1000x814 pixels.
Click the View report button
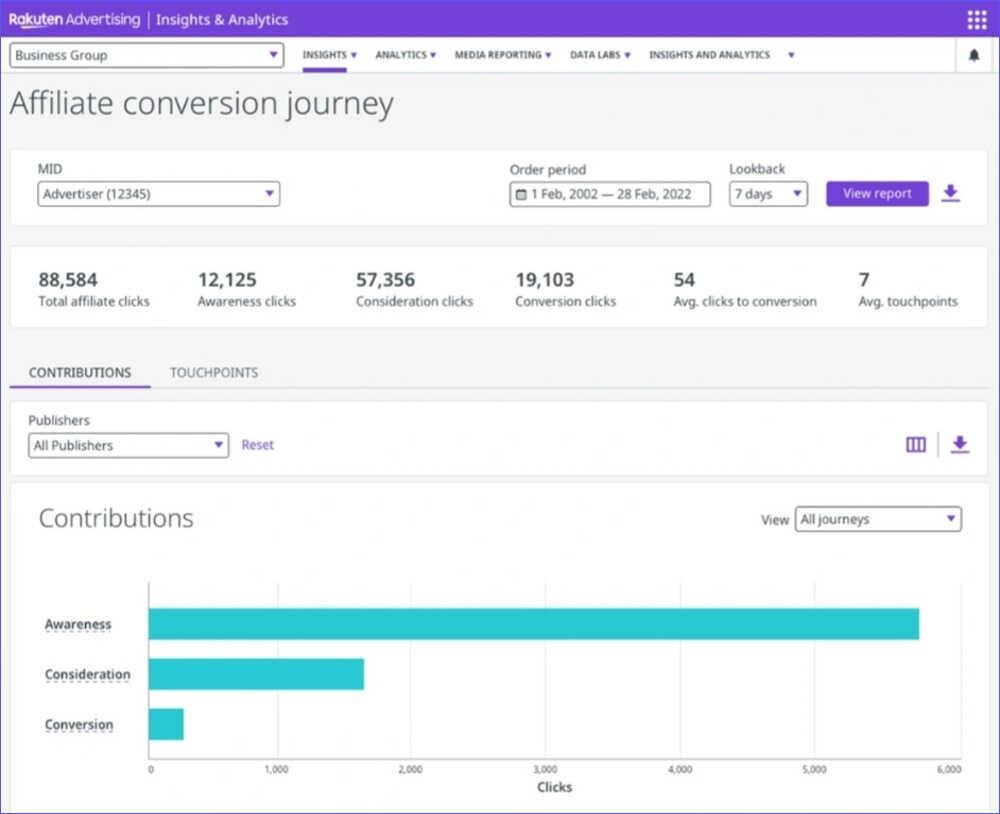point(876,193)
